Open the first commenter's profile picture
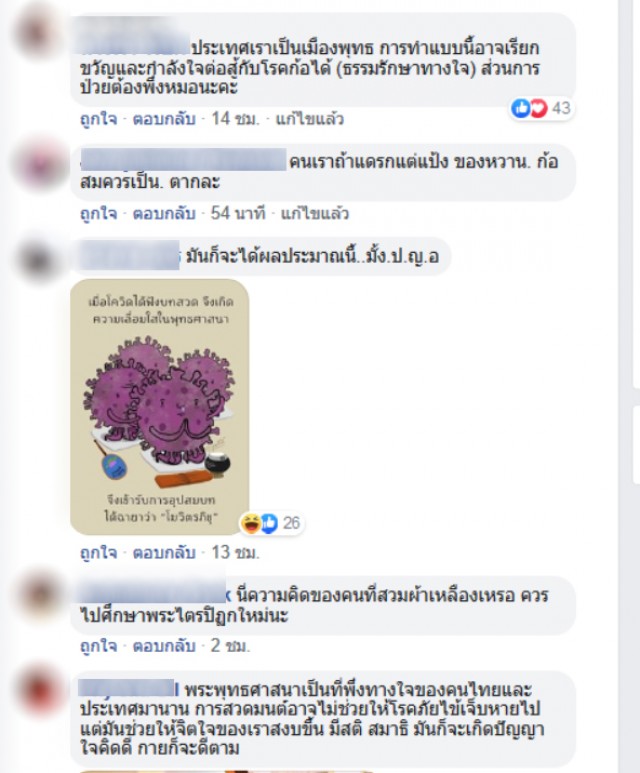This screenshot has width=640, height=773. pyautogui.click(x=39, y=34)
